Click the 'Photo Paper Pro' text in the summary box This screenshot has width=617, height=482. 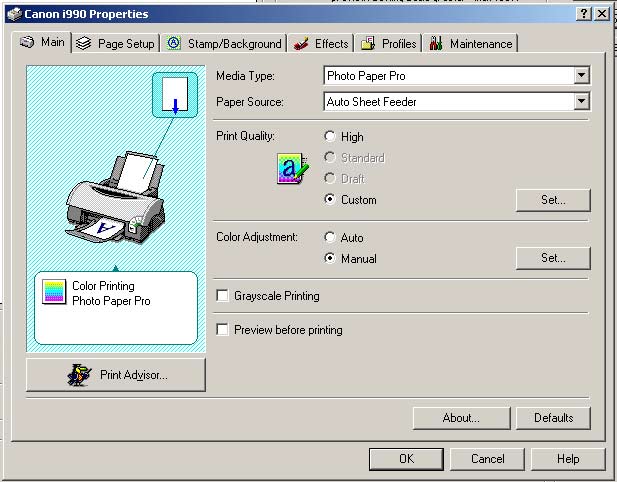tap(111, 301)
